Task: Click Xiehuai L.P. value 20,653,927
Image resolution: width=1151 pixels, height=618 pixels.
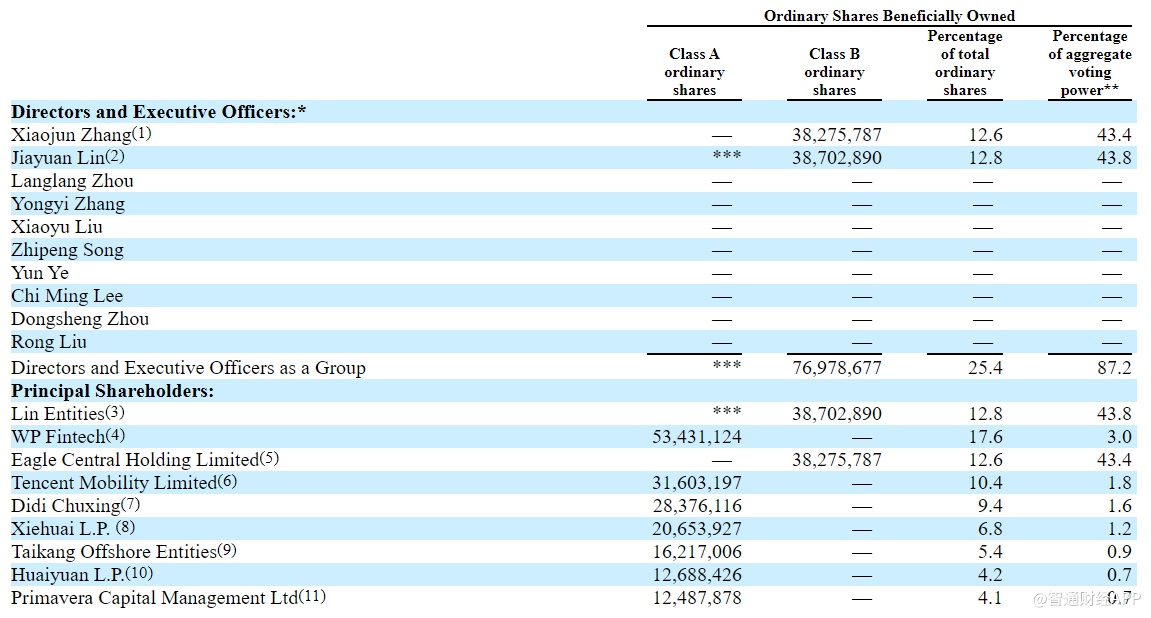Action: (x=697, y=529)
